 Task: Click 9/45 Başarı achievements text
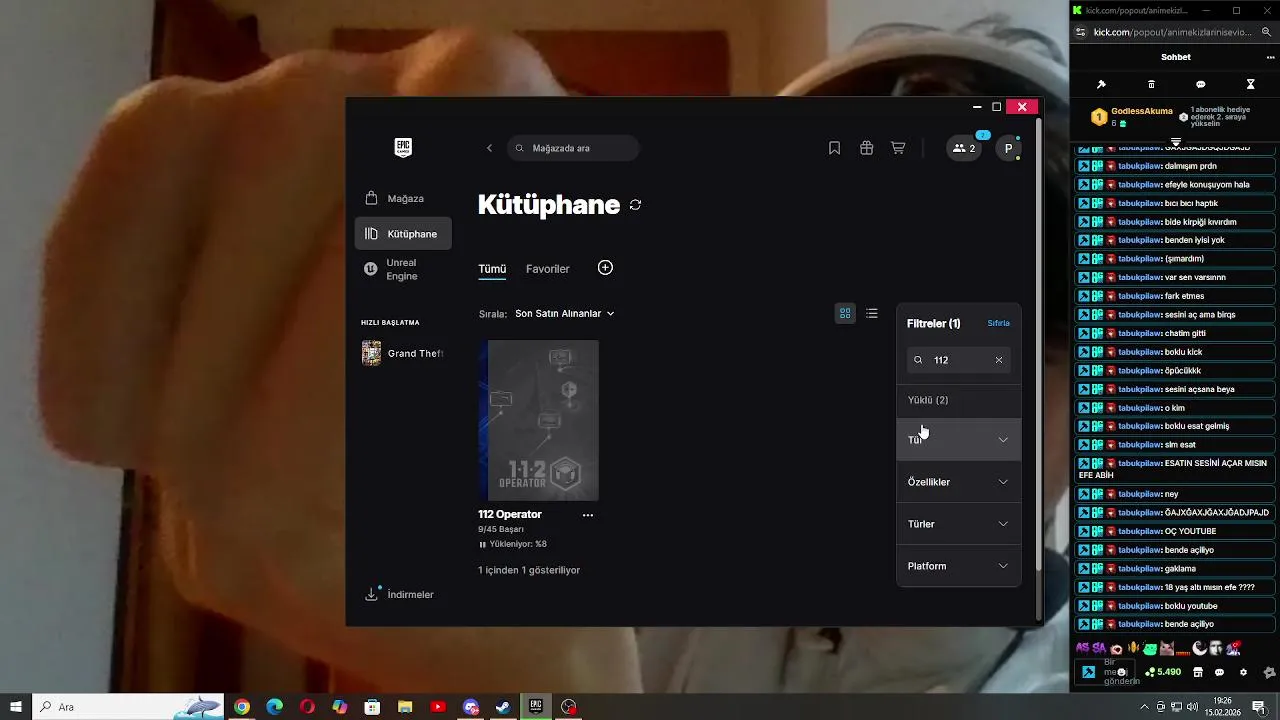point(501,529)
